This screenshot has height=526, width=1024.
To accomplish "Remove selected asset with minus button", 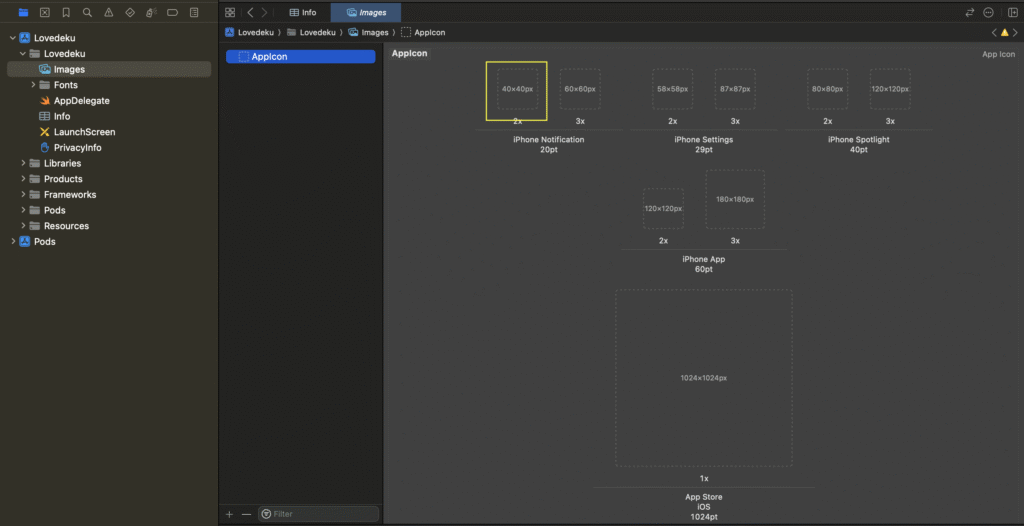I will [246, 514].
